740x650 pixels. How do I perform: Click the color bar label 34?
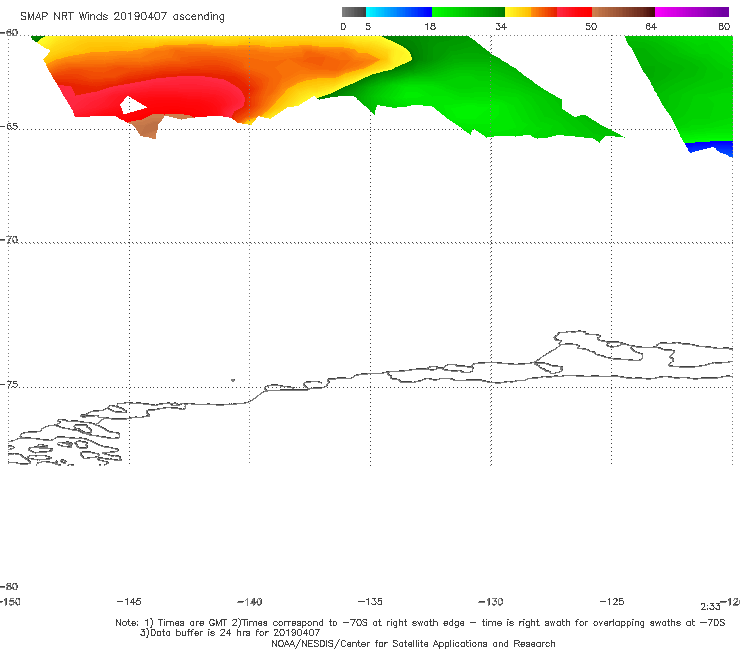[501, 26]
